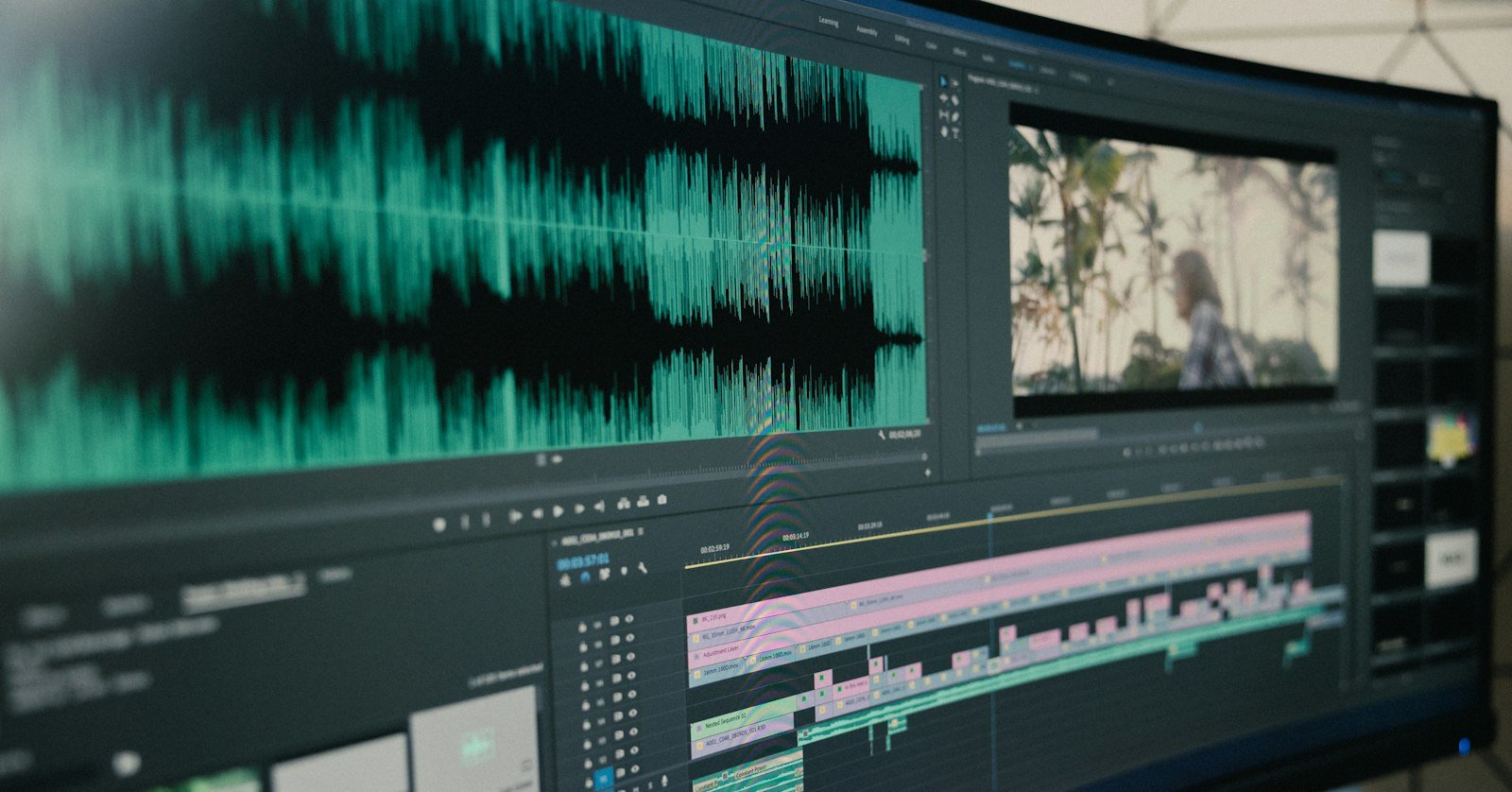Switch to the Learning workspace
Image resolution: width=1512 pixels, height=792 pixels.
828,22
